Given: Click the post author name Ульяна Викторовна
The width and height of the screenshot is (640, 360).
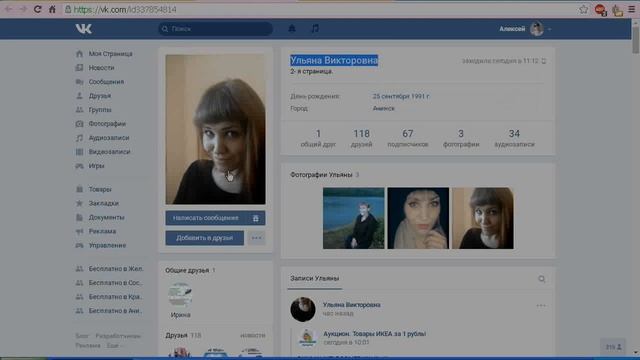Looking at the screenshot, I should pos(352,305).
